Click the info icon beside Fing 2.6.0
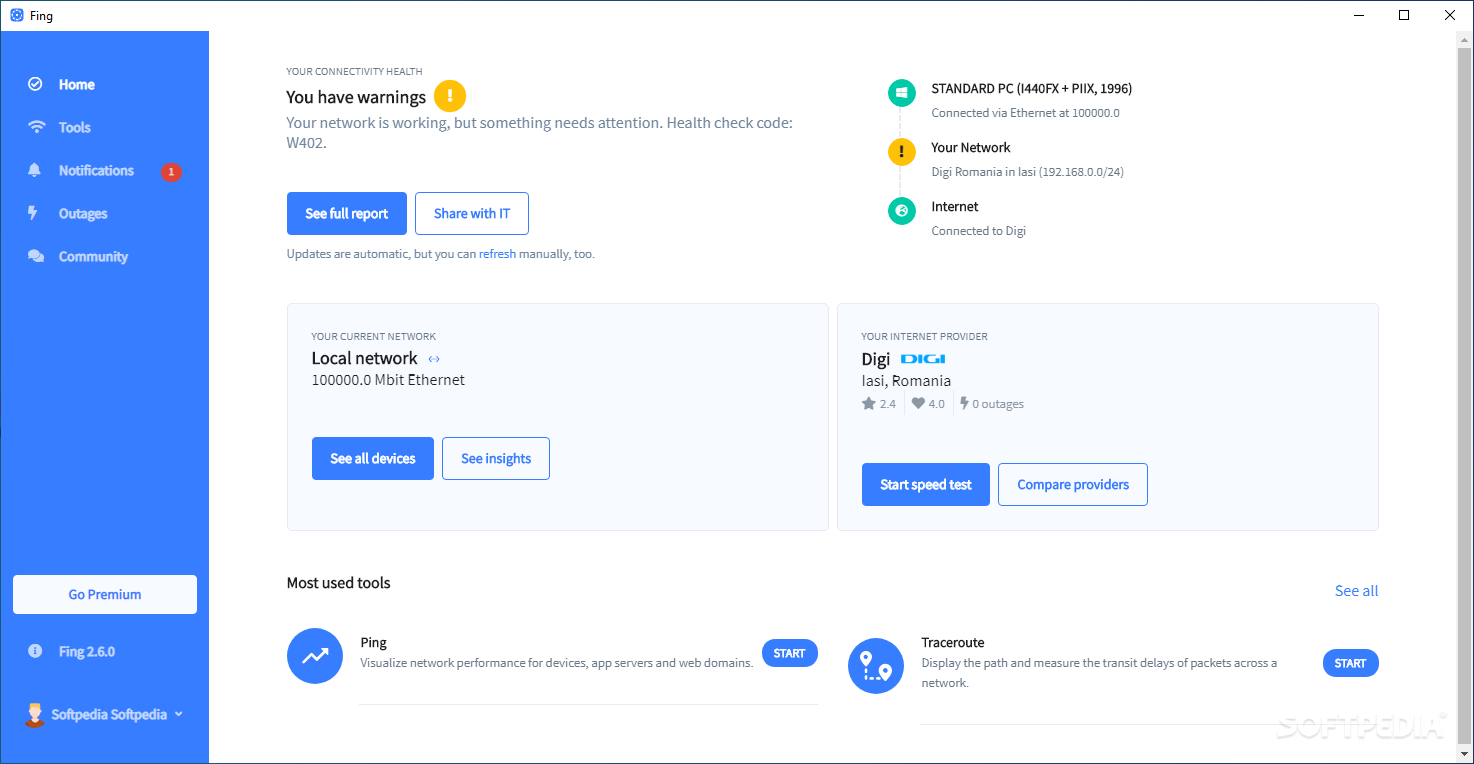1474x764 pixels. point(35,651)
